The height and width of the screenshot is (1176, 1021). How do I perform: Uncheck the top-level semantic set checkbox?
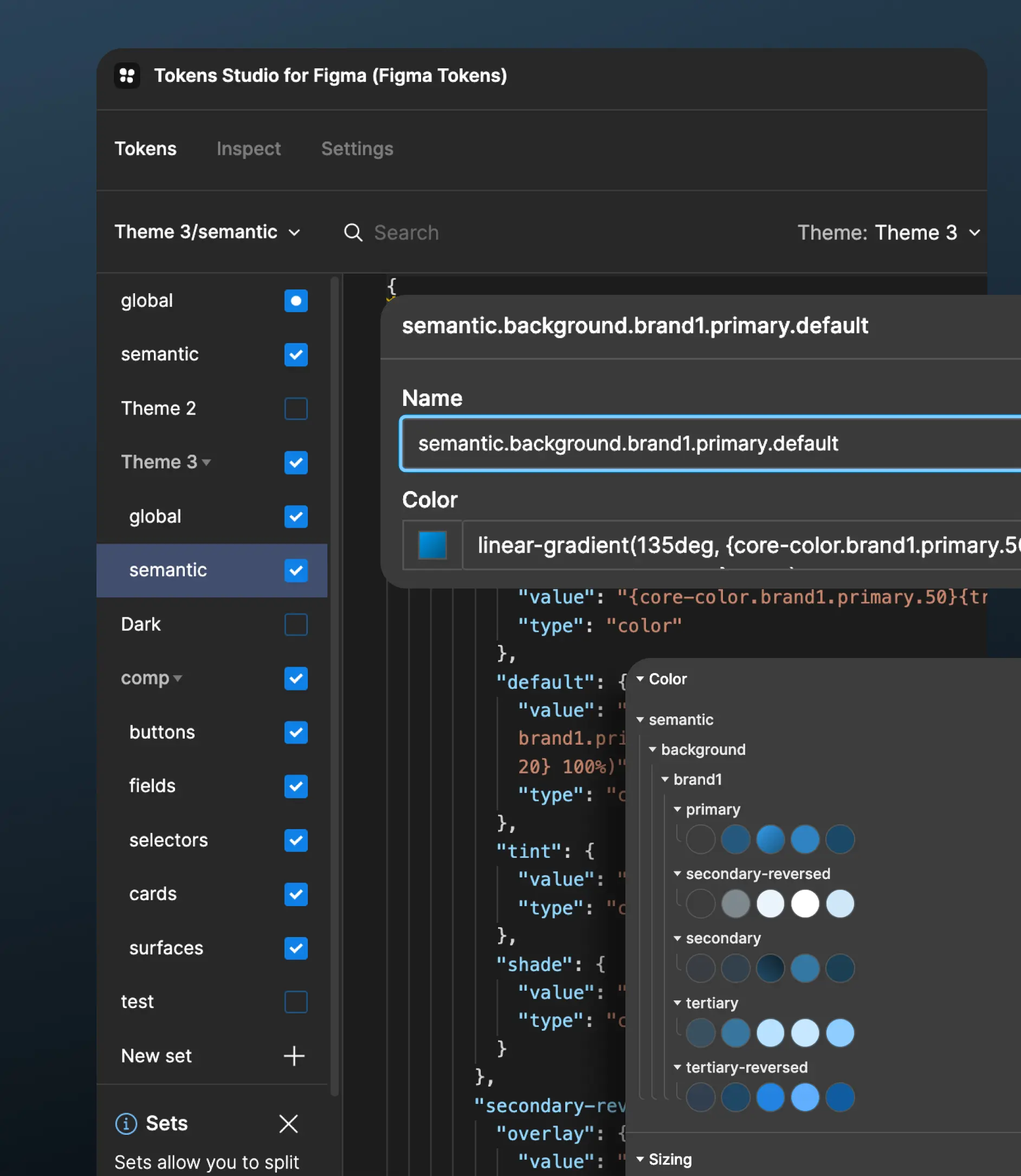[296, 354]
